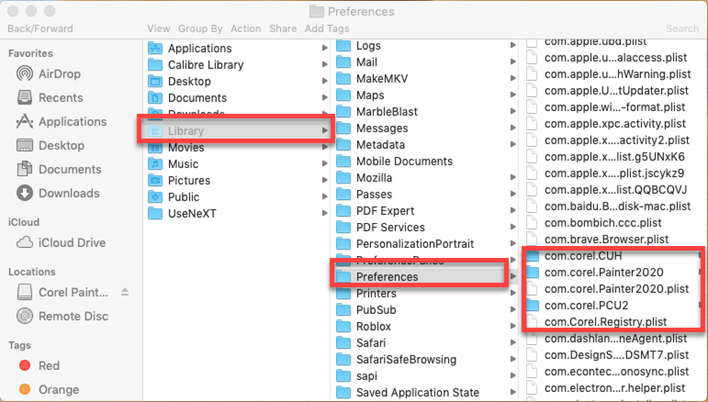The height and width of the screenshot is (402, 708).
Task: Expand the Metadata folder arrow
Action: click(x=513, y=145)
